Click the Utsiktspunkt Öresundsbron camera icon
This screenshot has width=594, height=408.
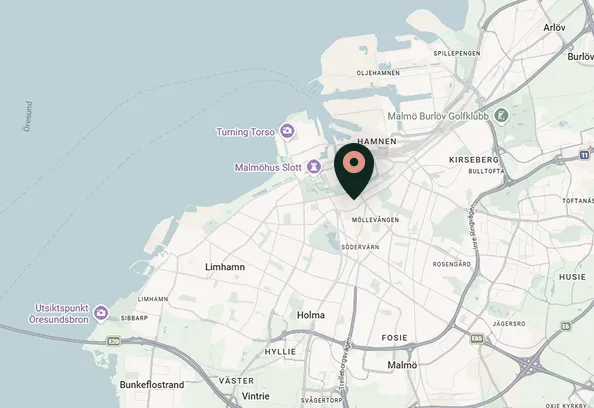tap(101, 313)
